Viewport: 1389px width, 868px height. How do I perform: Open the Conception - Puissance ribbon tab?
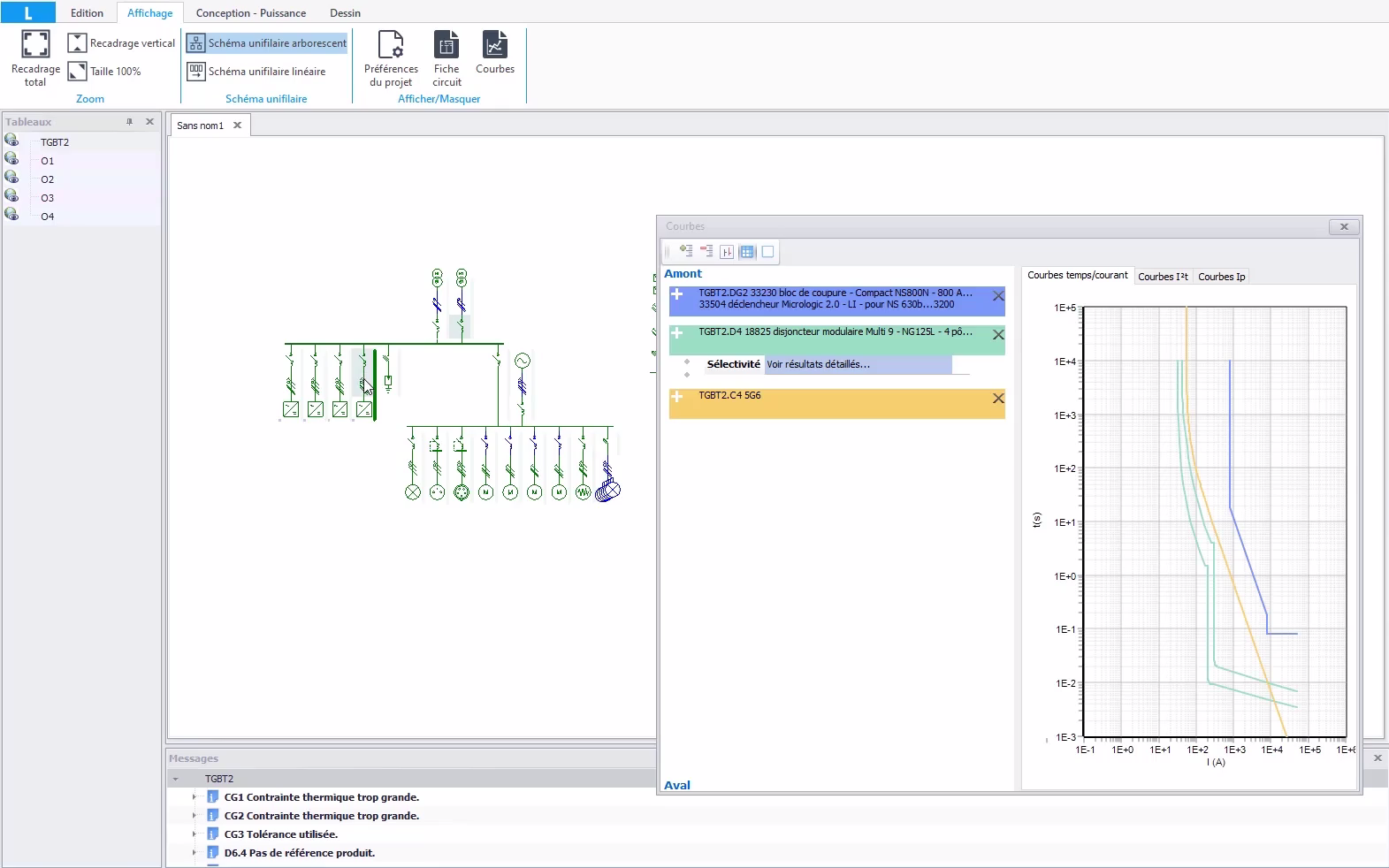tap(250, 13)
